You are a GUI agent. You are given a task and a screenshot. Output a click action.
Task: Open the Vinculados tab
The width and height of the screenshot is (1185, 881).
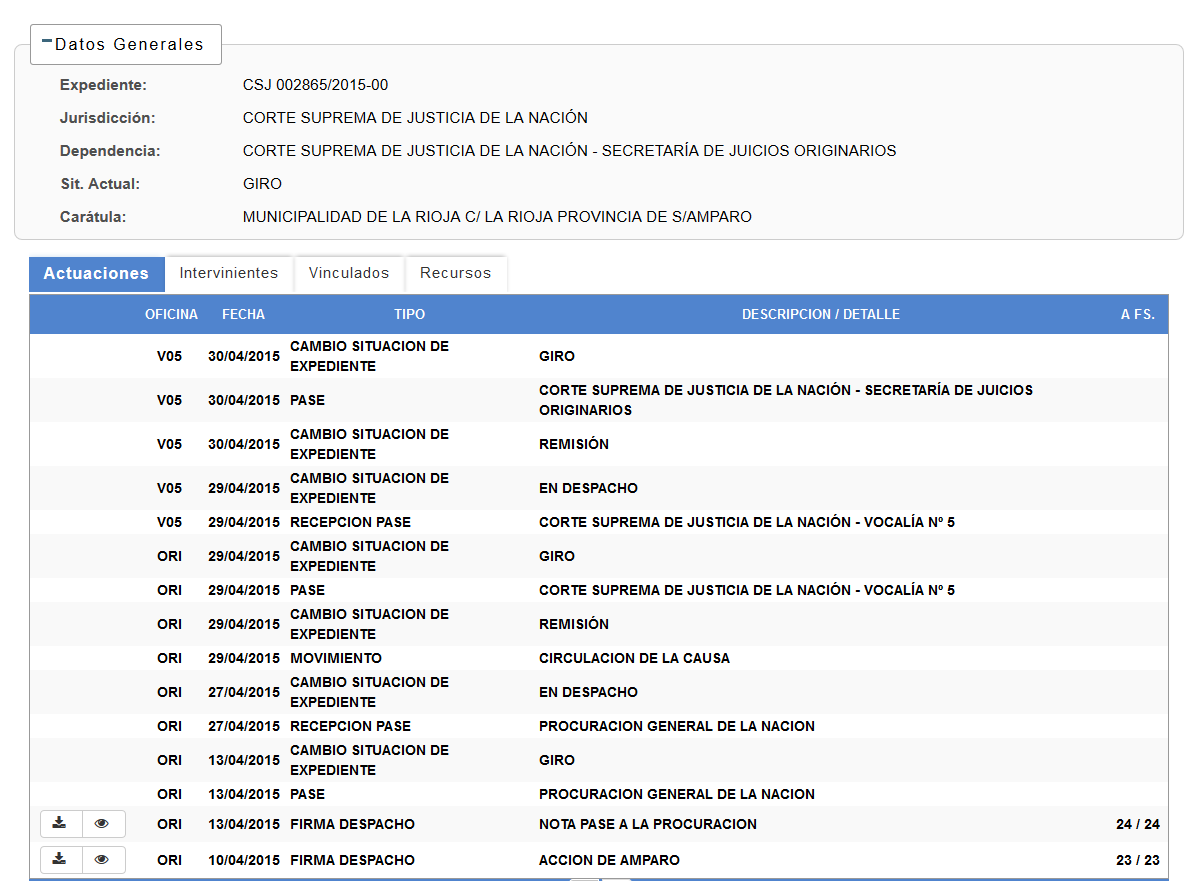[348, 273]
